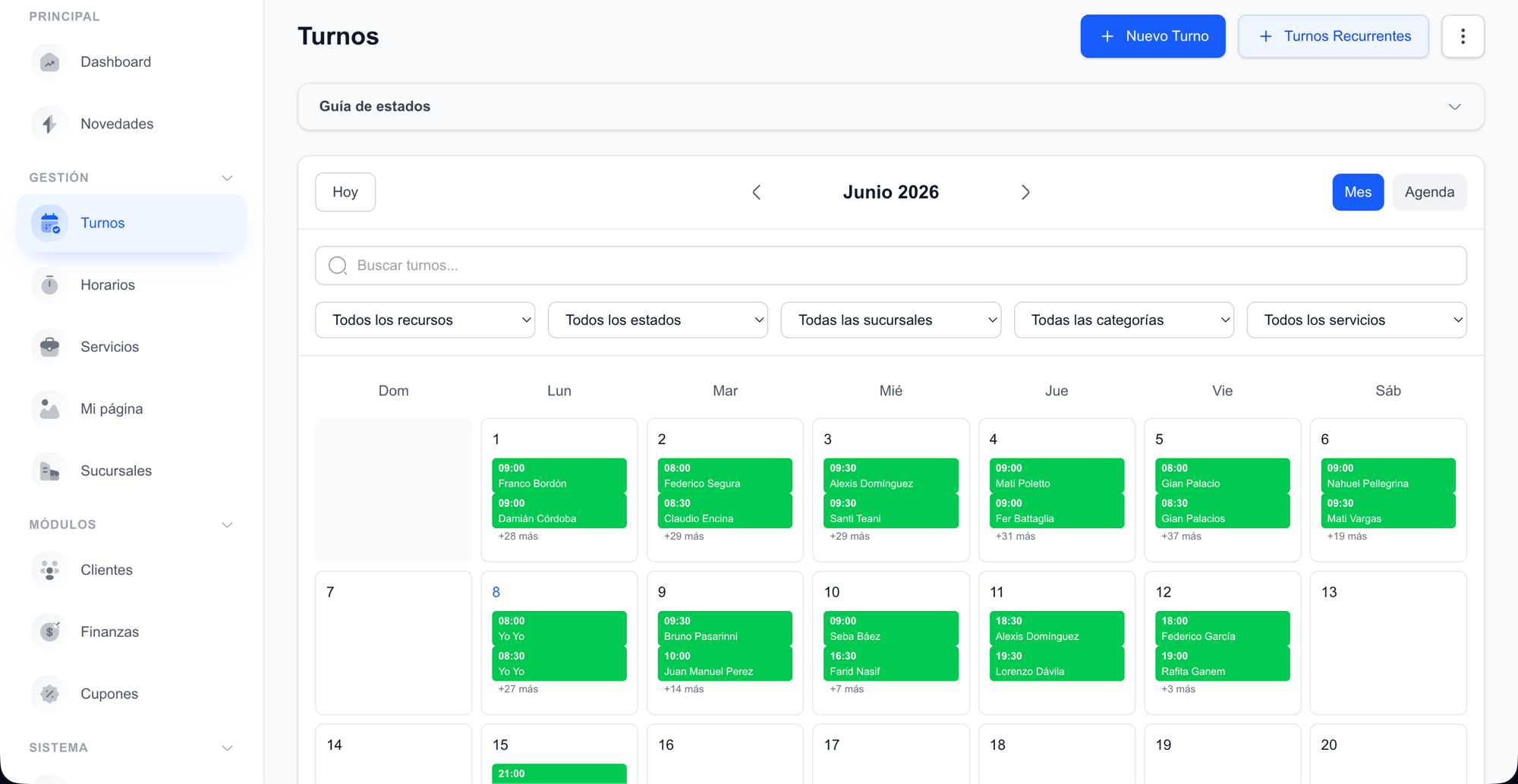Open the Dashboard icon in sidebar
Image resolution: width=1518 pixels, height=784 pixels.
(49, 62)
